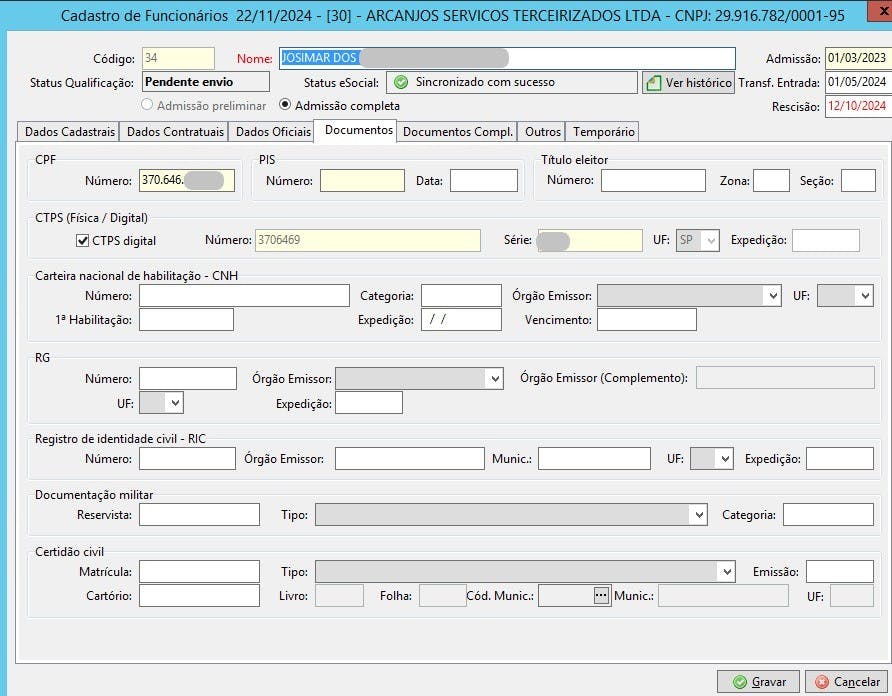Click the Rescisão date field 12/10/2024
The width and height of the screenshot is (892, 696).
pyautogui.click(x=858, y=106)
